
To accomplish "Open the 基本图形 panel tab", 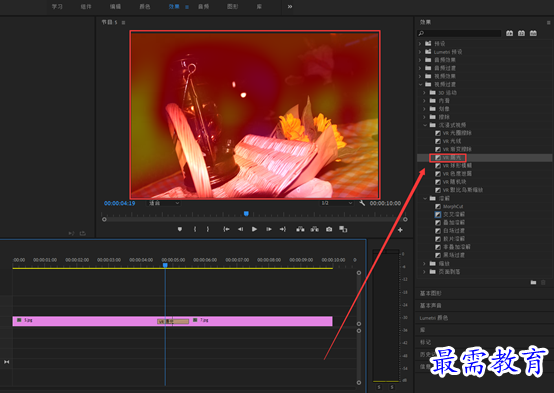I will [x=430, y=293].
